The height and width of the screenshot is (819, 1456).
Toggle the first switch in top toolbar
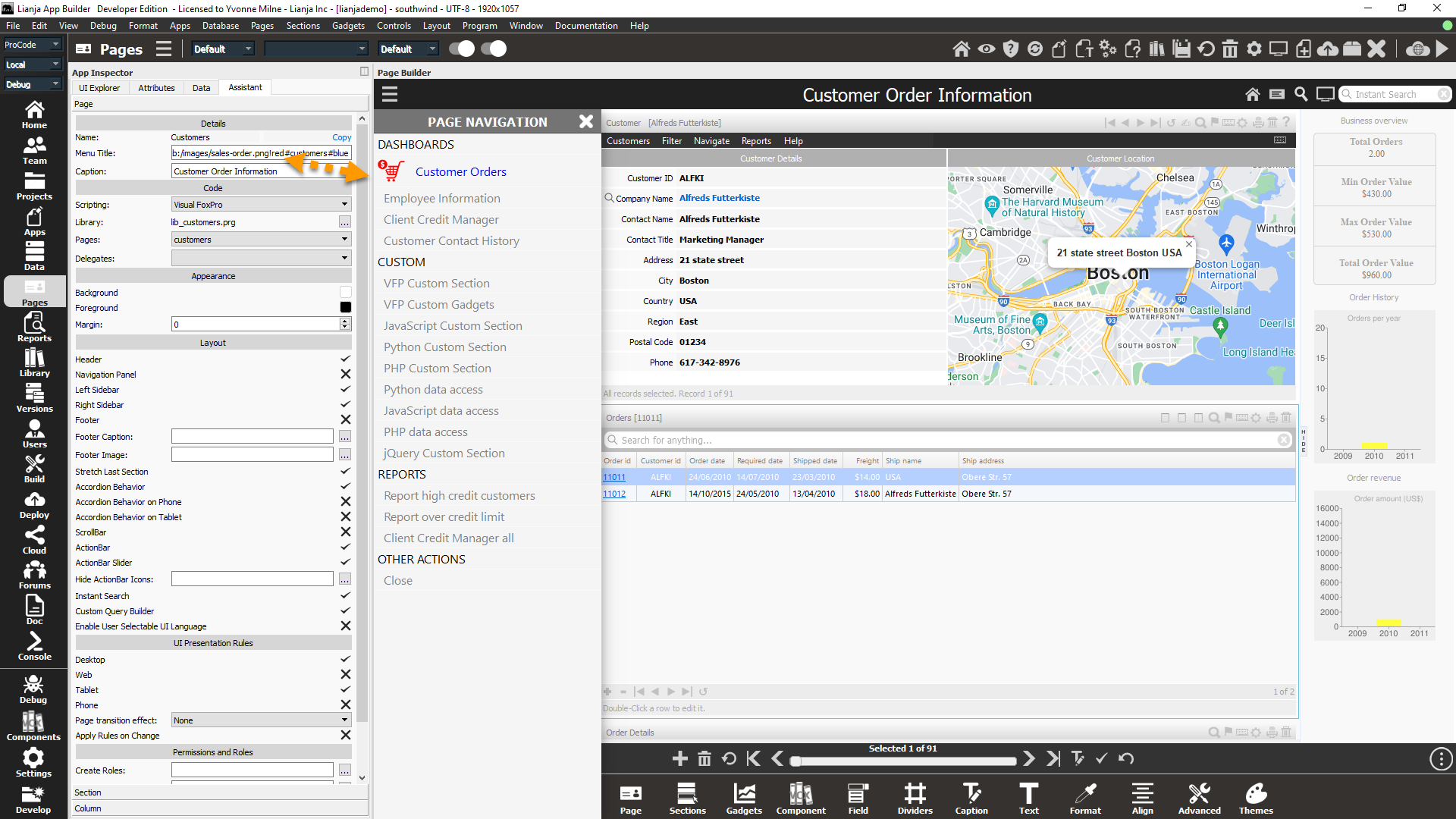click(x=461, y=49)
